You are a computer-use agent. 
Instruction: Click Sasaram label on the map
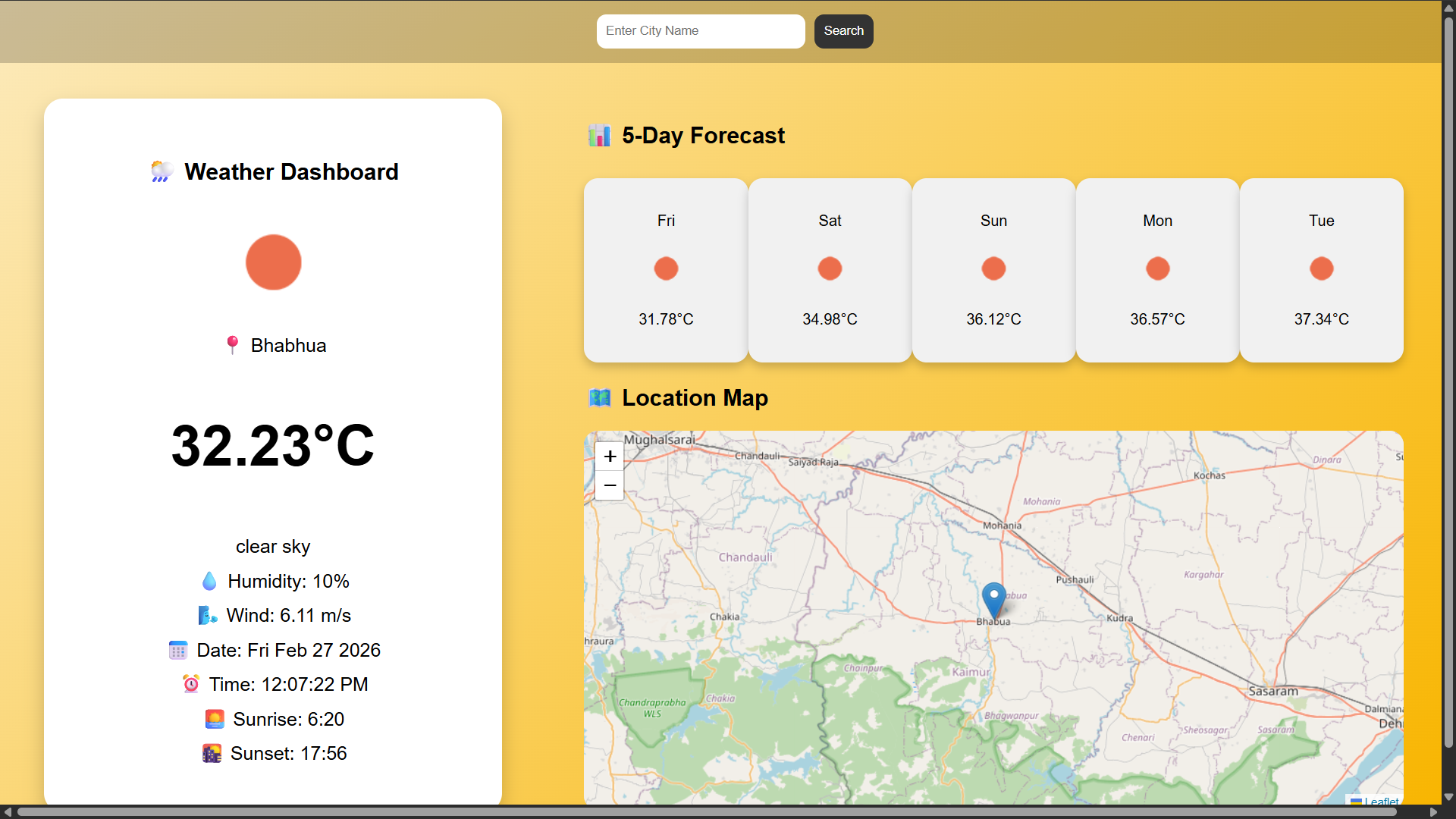[x=1273, y=692]
